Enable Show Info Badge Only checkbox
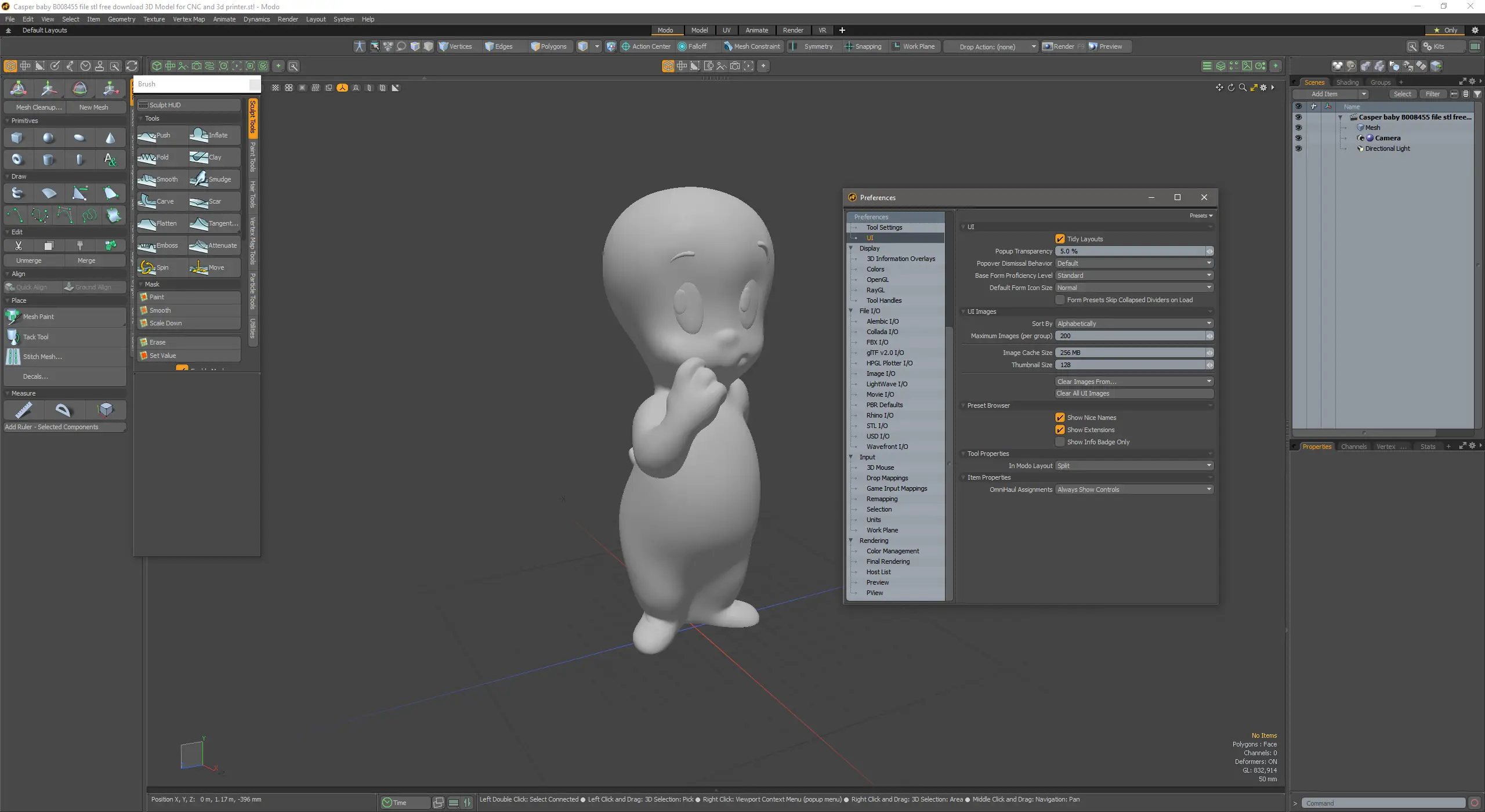Image resolution: width=1485 pixels, height=812 pixels. point(1060,442)
